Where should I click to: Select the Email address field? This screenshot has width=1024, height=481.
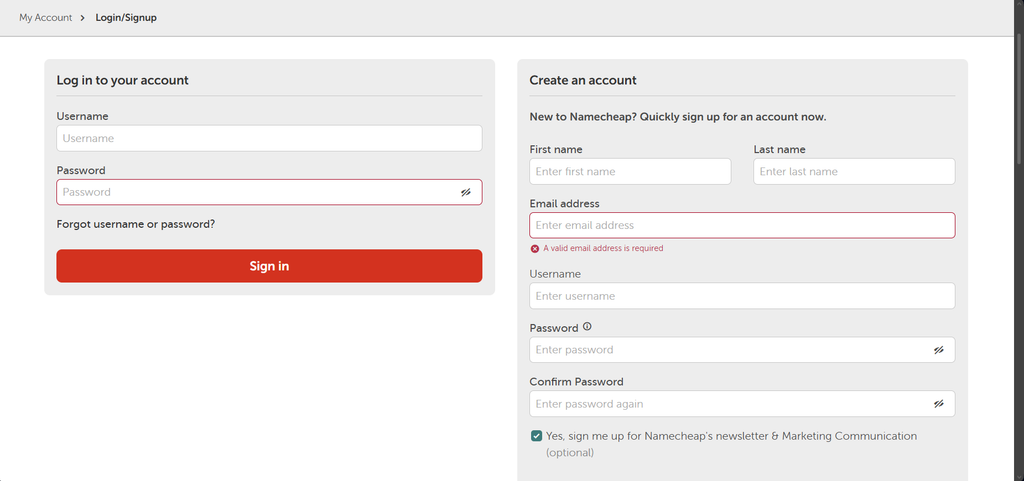pyautogui.click(x=743, y=225)
